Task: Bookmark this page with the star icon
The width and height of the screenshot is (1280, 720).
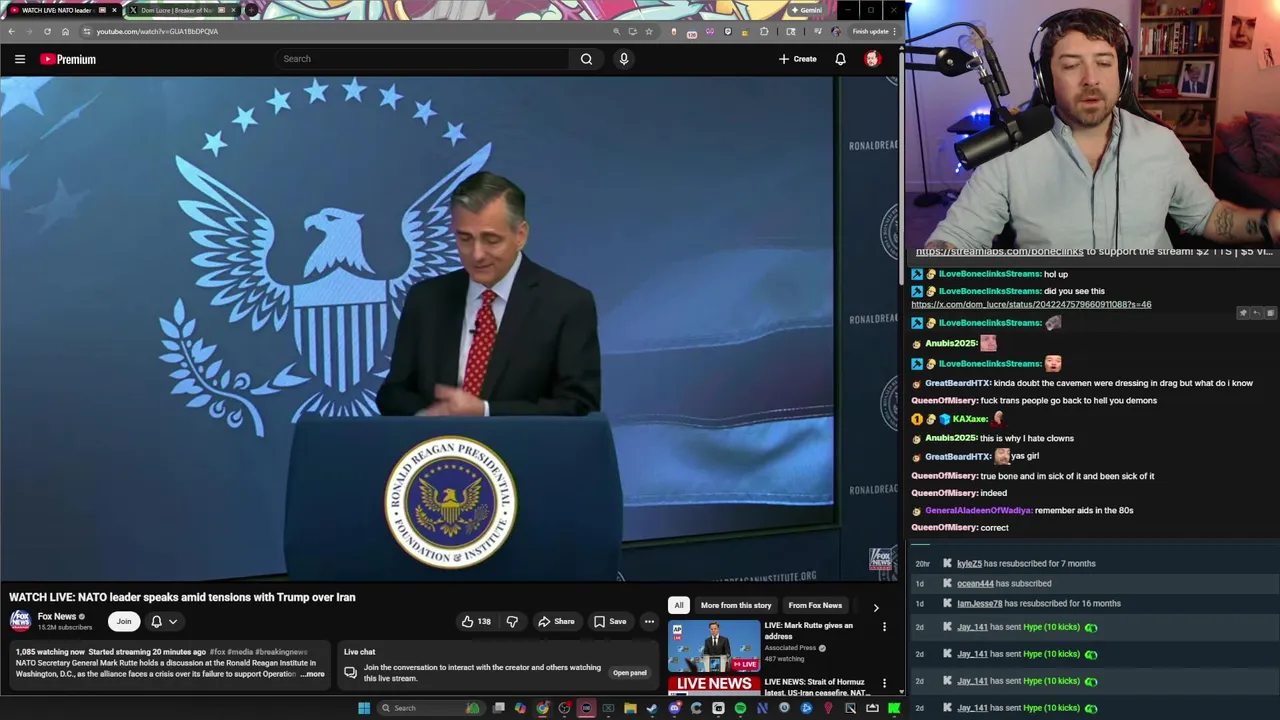Action: 649,31
